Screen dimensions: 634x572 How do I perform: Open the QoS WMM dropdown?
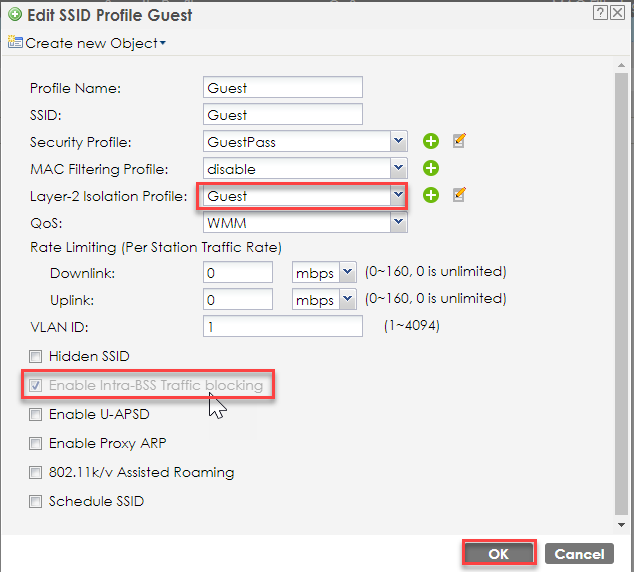[398, 222]
